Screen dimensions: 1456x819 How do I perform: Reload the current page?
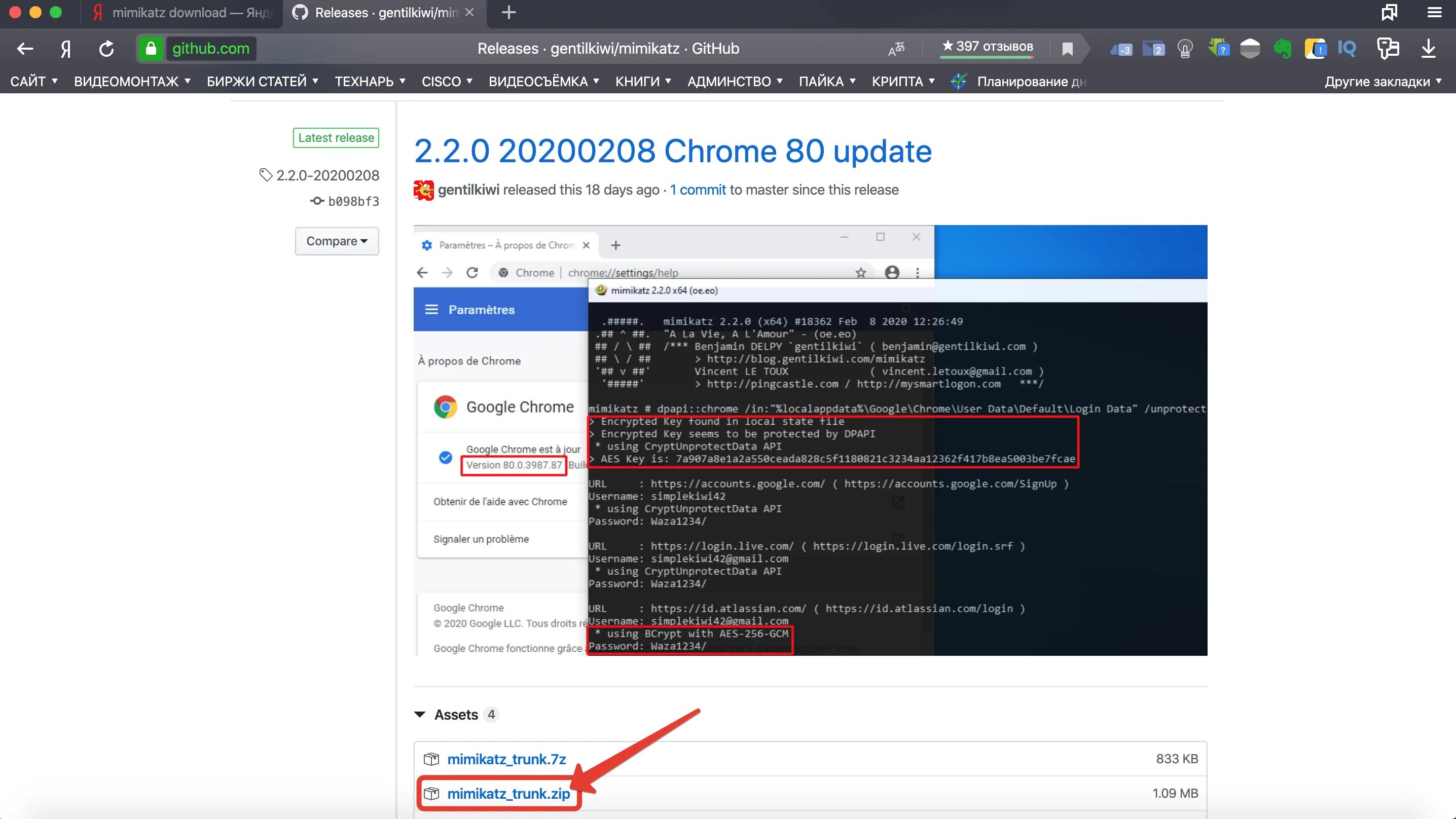pos(106,49)
